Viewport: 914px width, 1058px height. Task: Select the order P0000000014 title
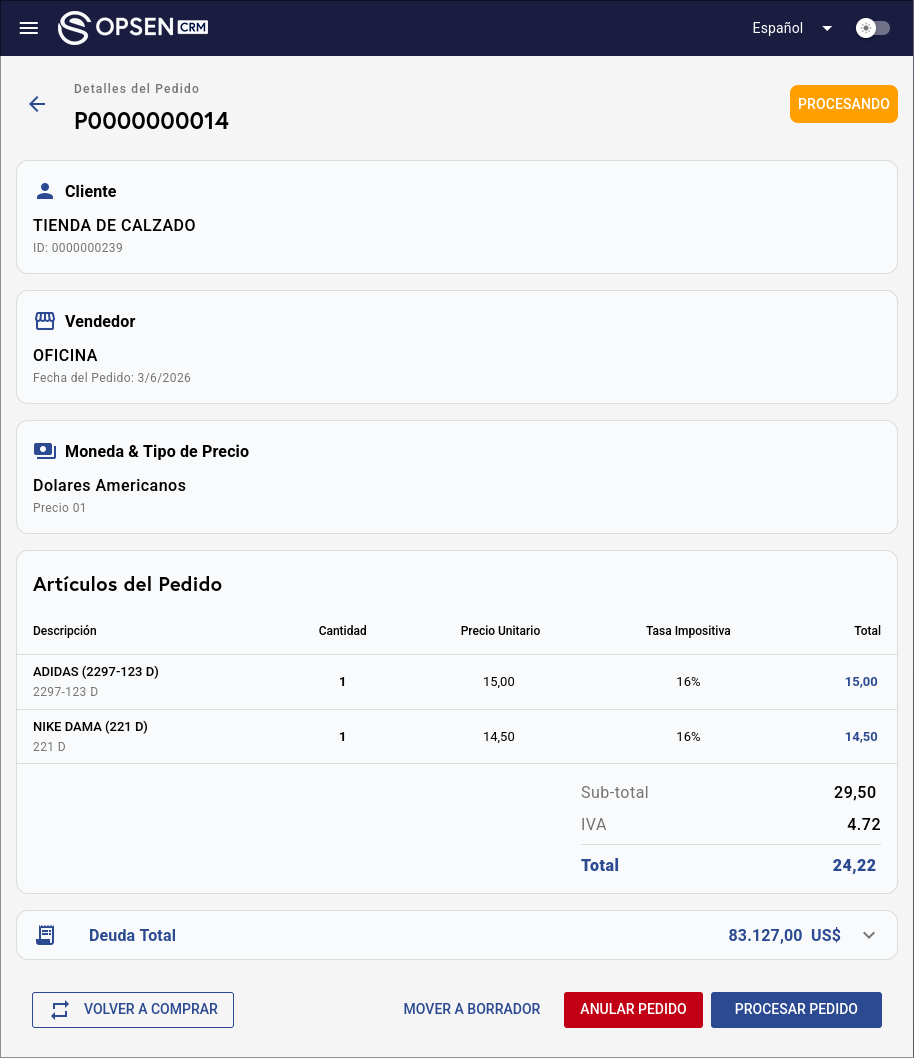(151, 121)
